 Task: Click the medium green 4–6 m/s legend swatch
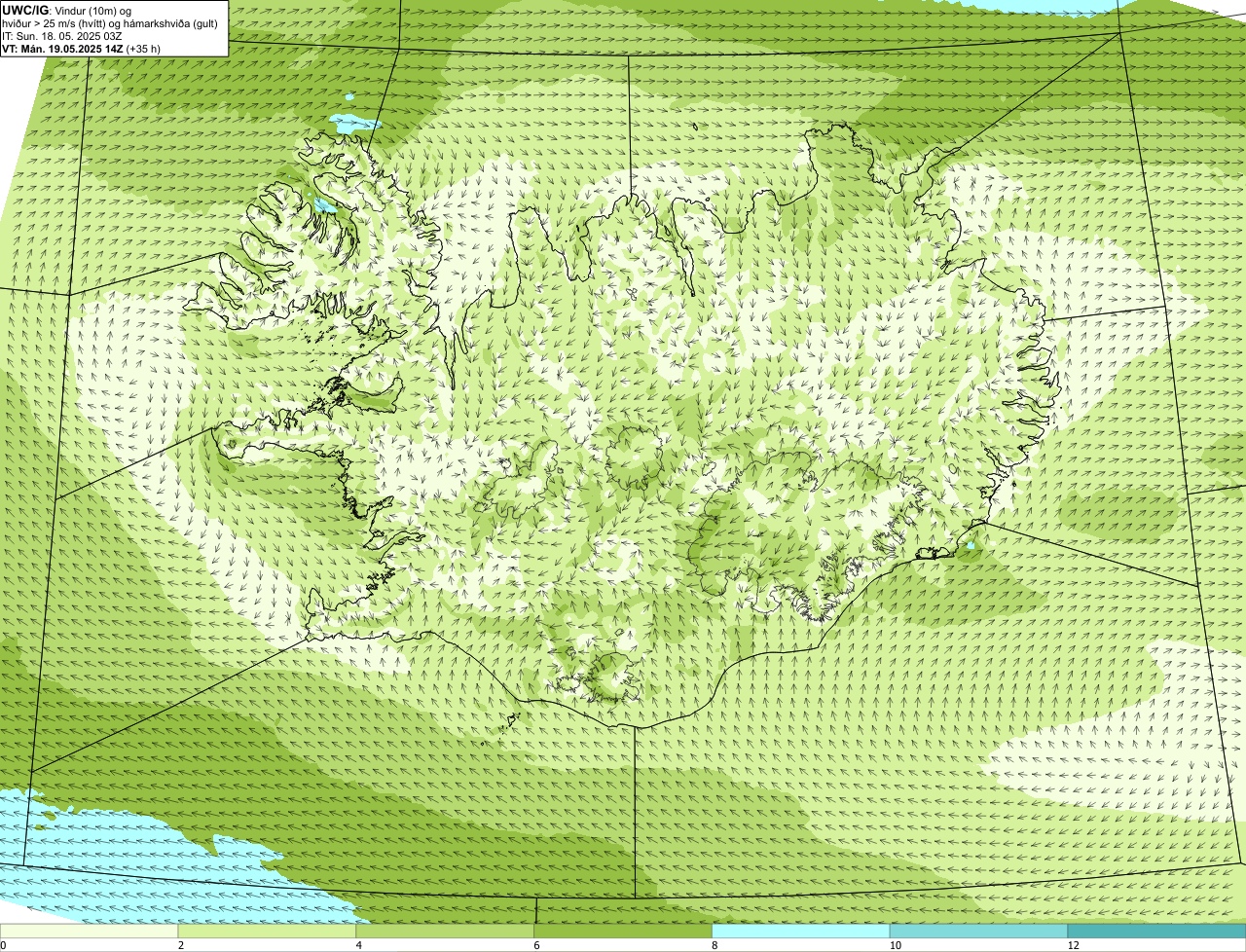coord(446,932)
